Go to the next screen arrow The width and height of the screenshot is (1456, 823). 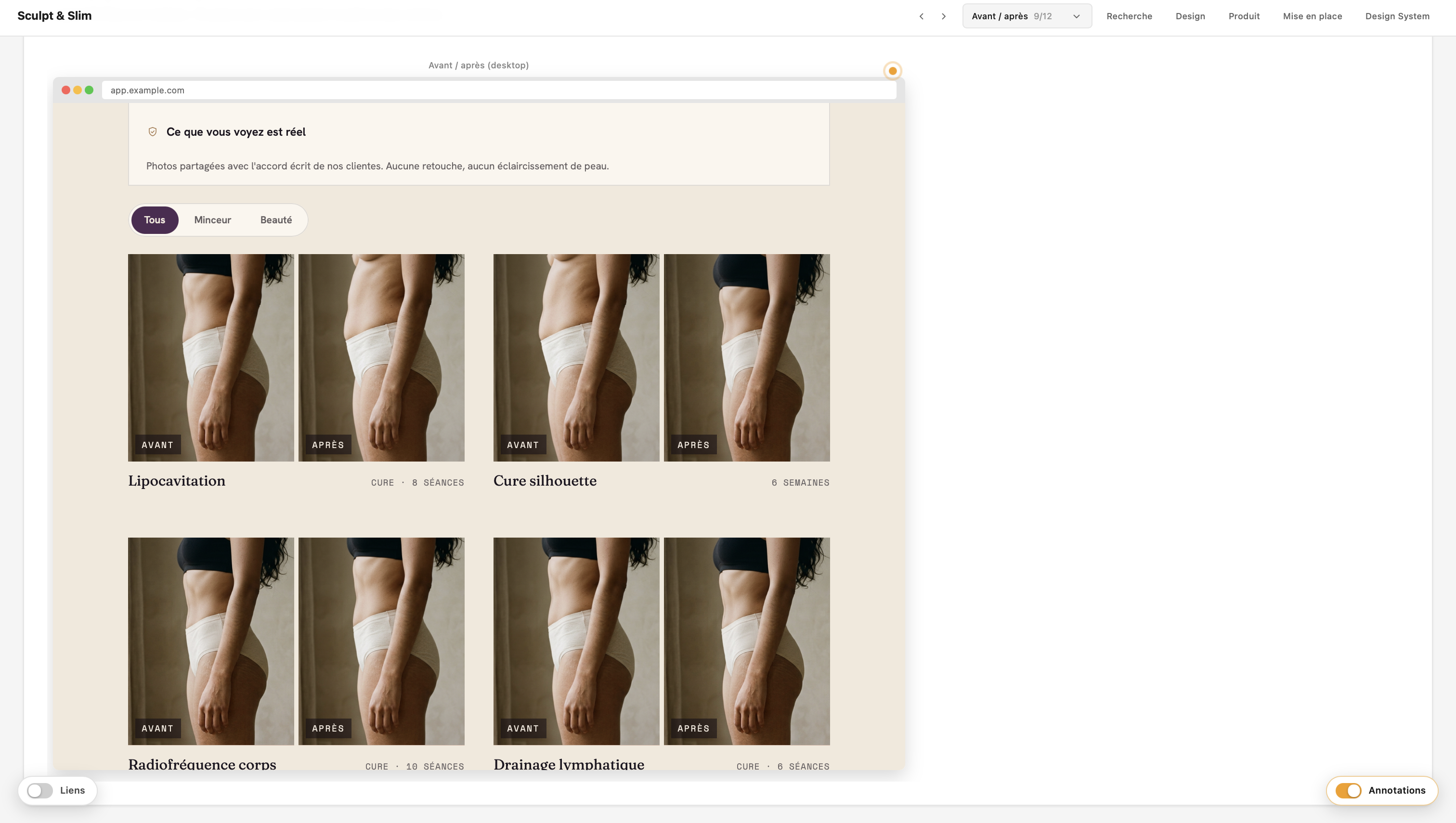[x=943, y=16]
